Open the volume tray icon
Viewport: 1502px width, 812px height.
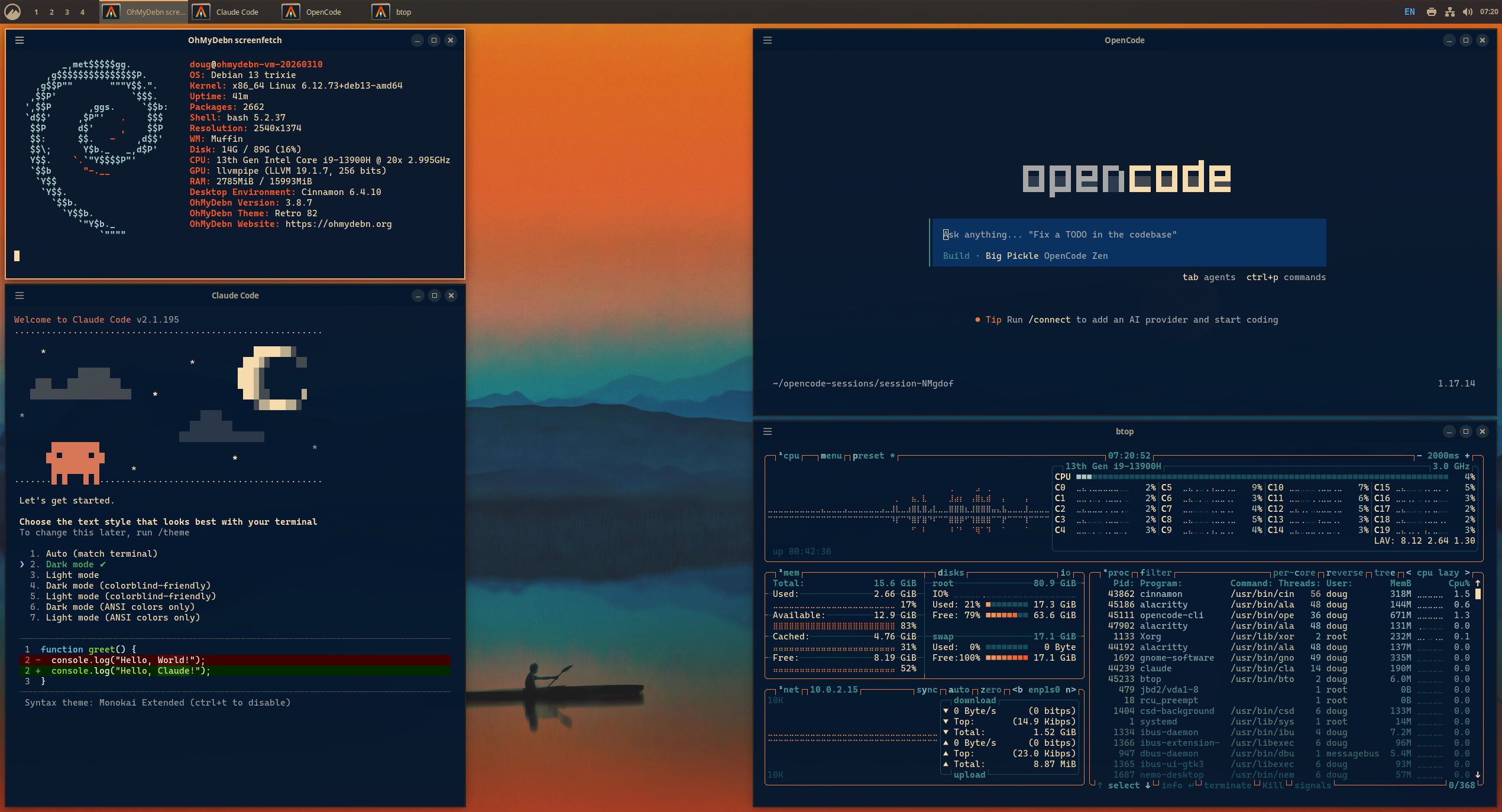(1468, 12)
